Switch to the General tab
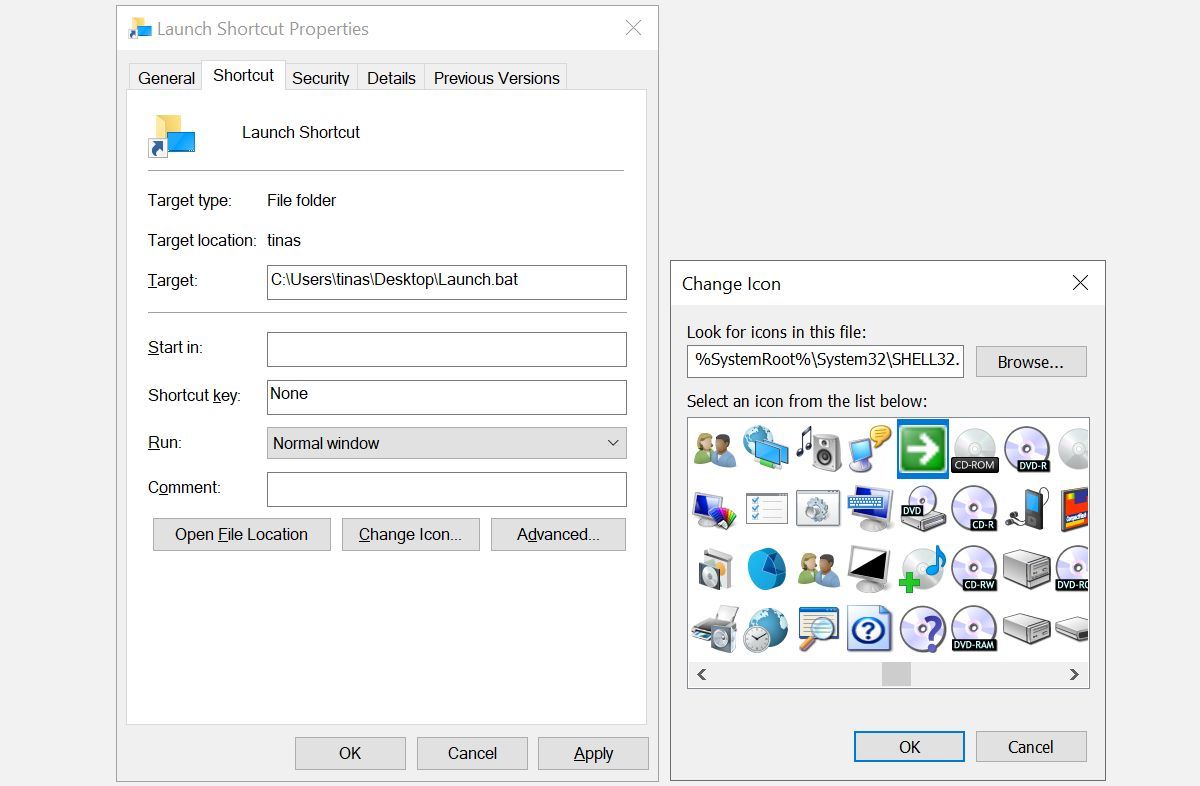Screen dimensions: 1200x786 coord(165,77)
